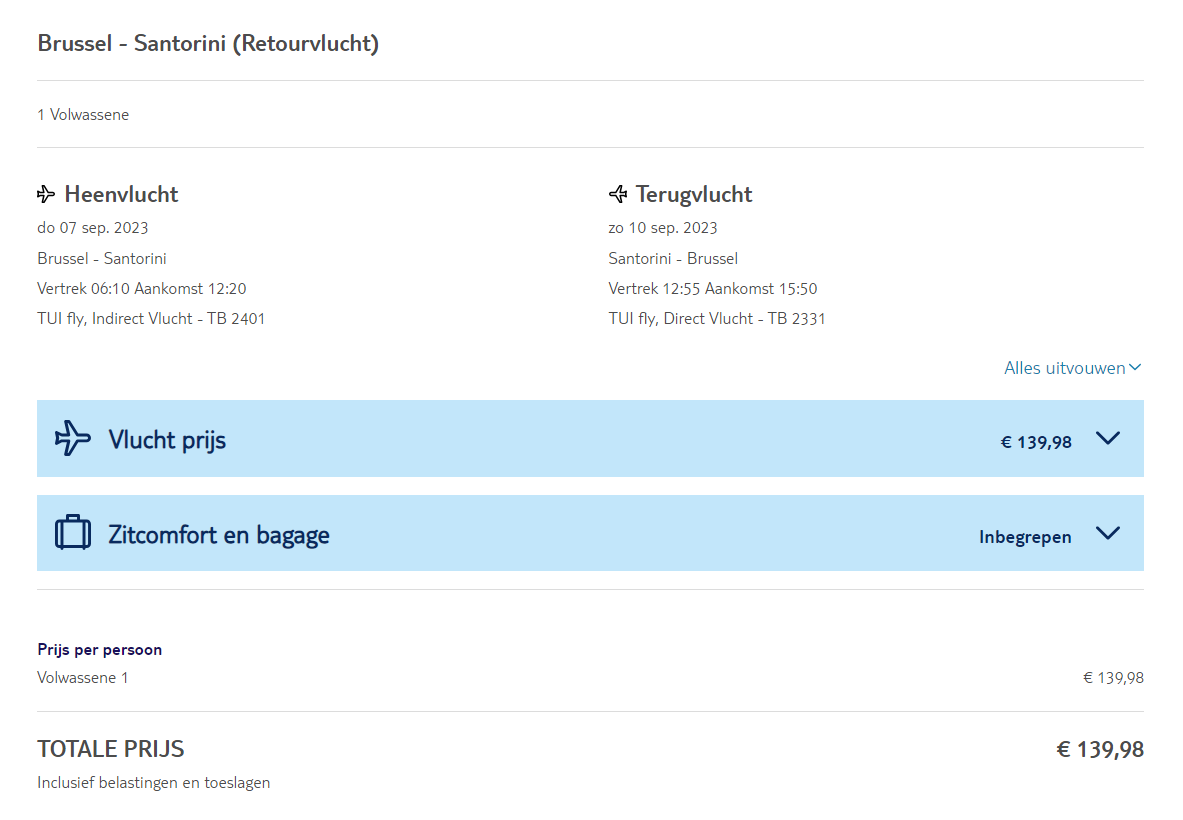
Task: Click the Terugvlucht heading
Action: pos(694,194)
